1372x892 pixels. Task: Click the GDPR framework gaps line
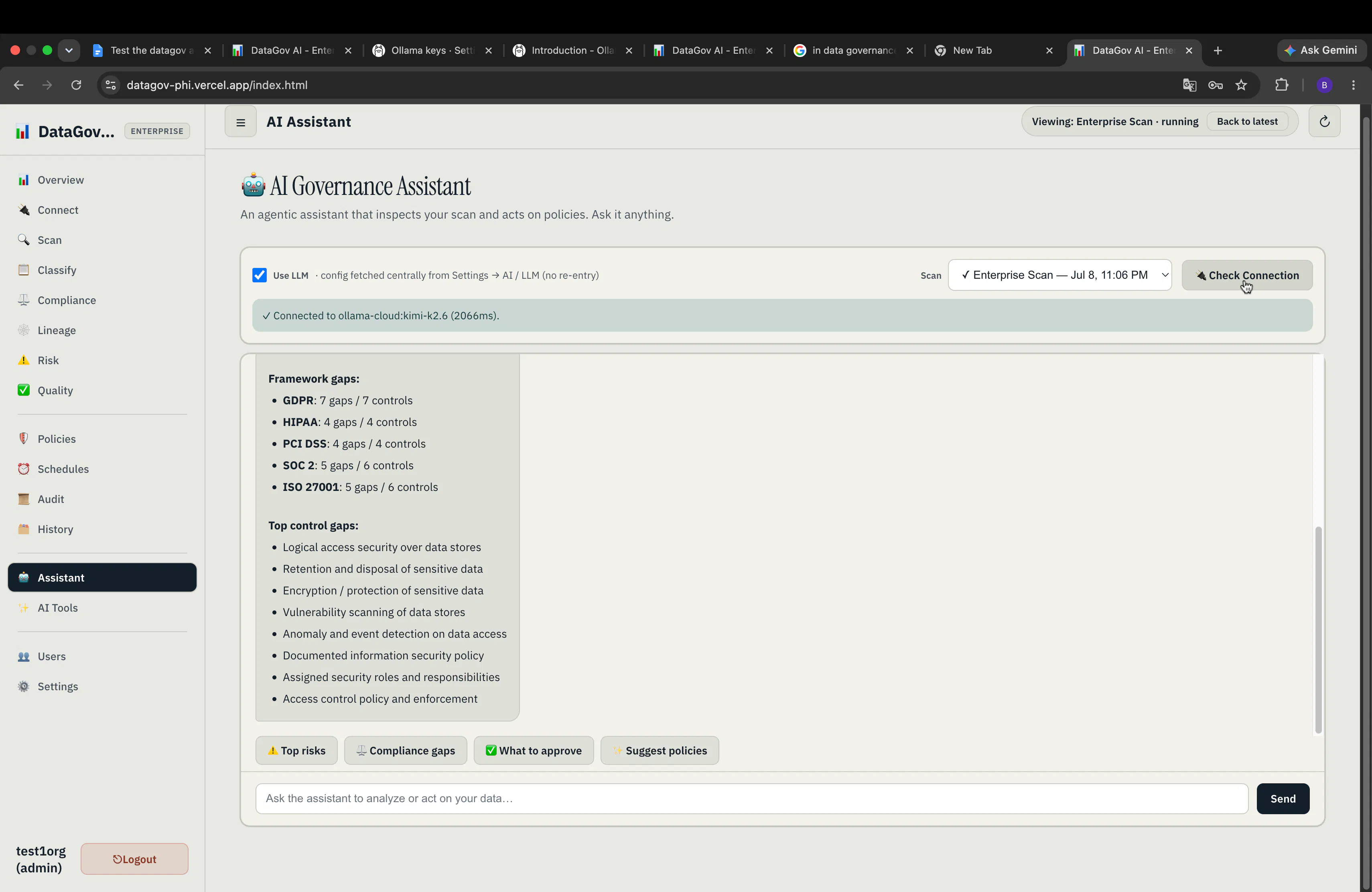coord(347,401)
